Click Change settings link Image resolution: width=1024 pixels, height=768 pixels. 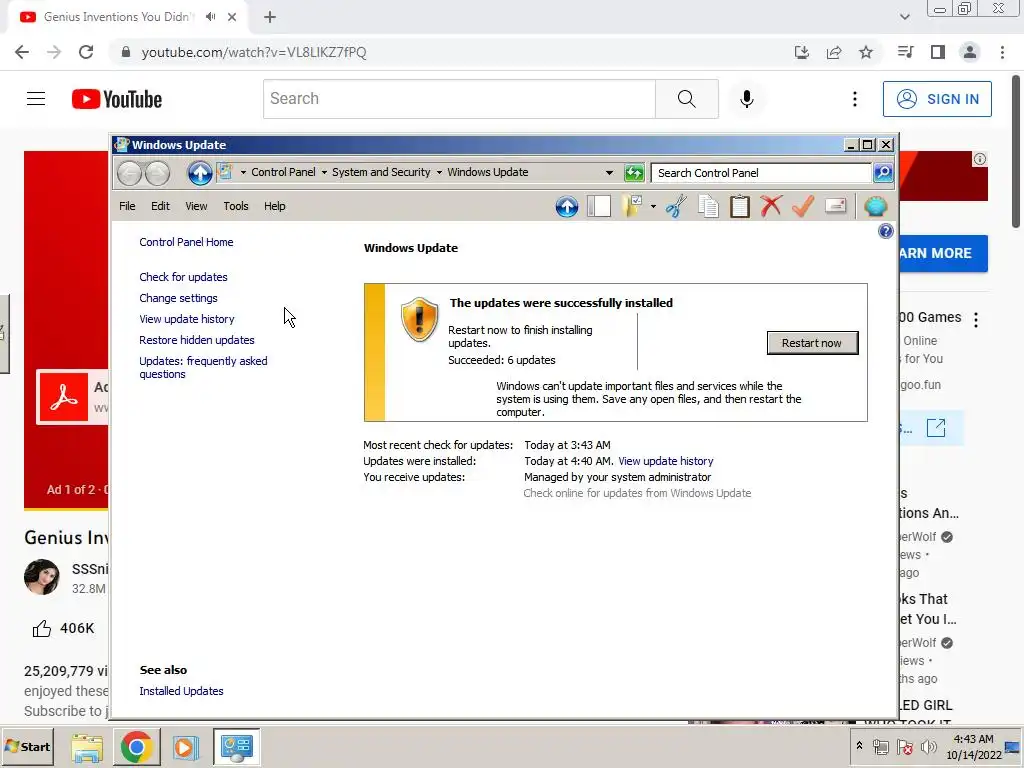coord(178,298)
